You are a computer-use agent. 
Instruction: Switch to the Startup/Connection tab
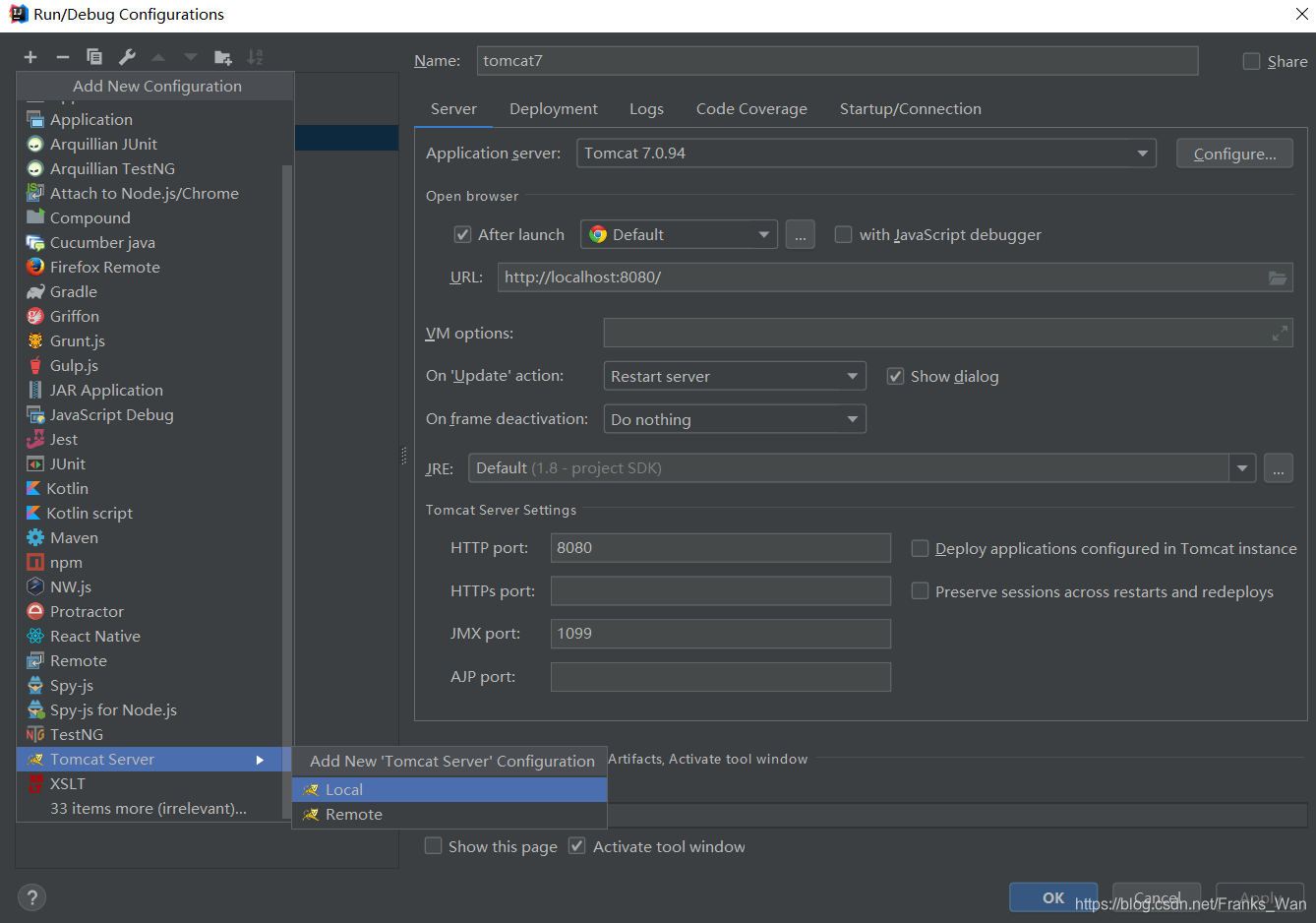tap(911, 109)
